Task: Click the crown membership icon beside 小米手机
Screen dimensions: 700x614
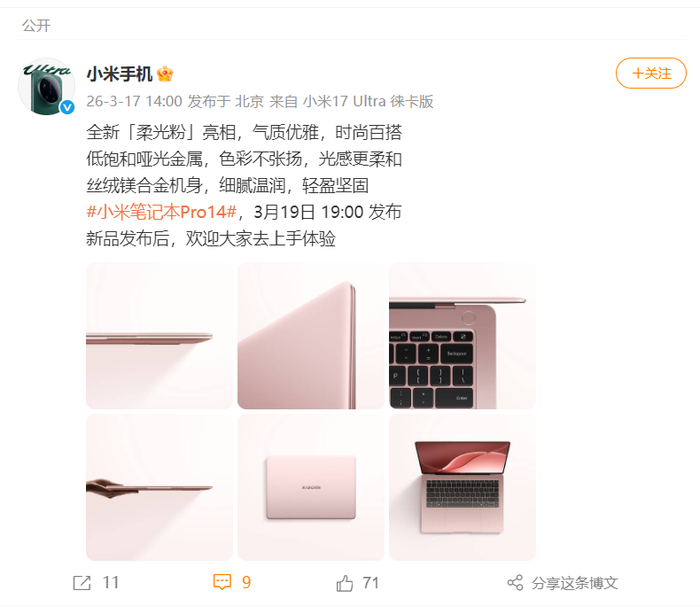Action: pos(165,74)
